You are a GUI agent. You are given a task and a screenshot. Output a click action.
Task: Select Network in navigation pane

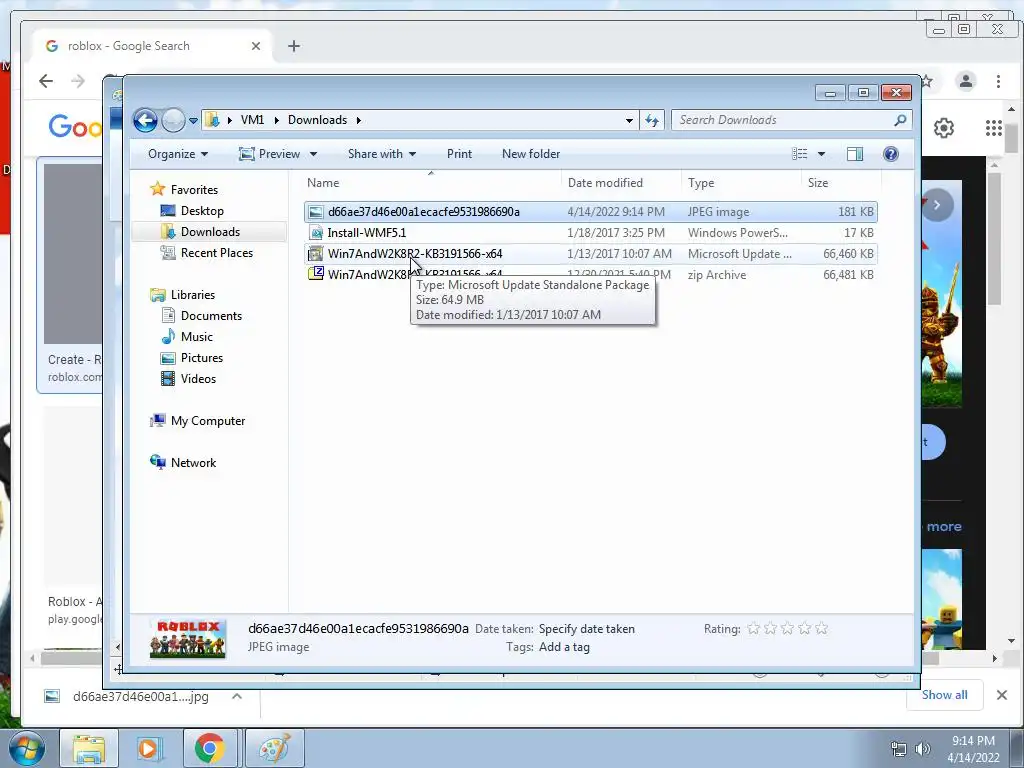[183, 462]
